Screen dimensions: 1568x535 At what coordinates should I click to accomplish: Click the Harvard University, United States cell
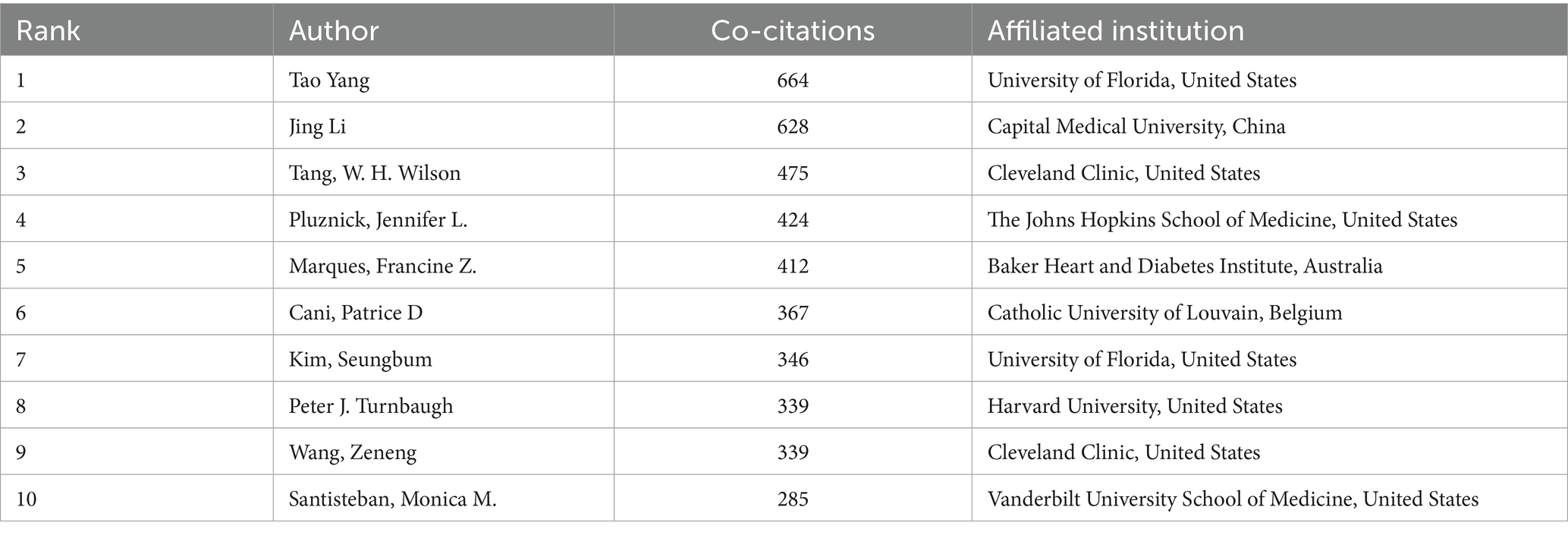pos(1269,405)
